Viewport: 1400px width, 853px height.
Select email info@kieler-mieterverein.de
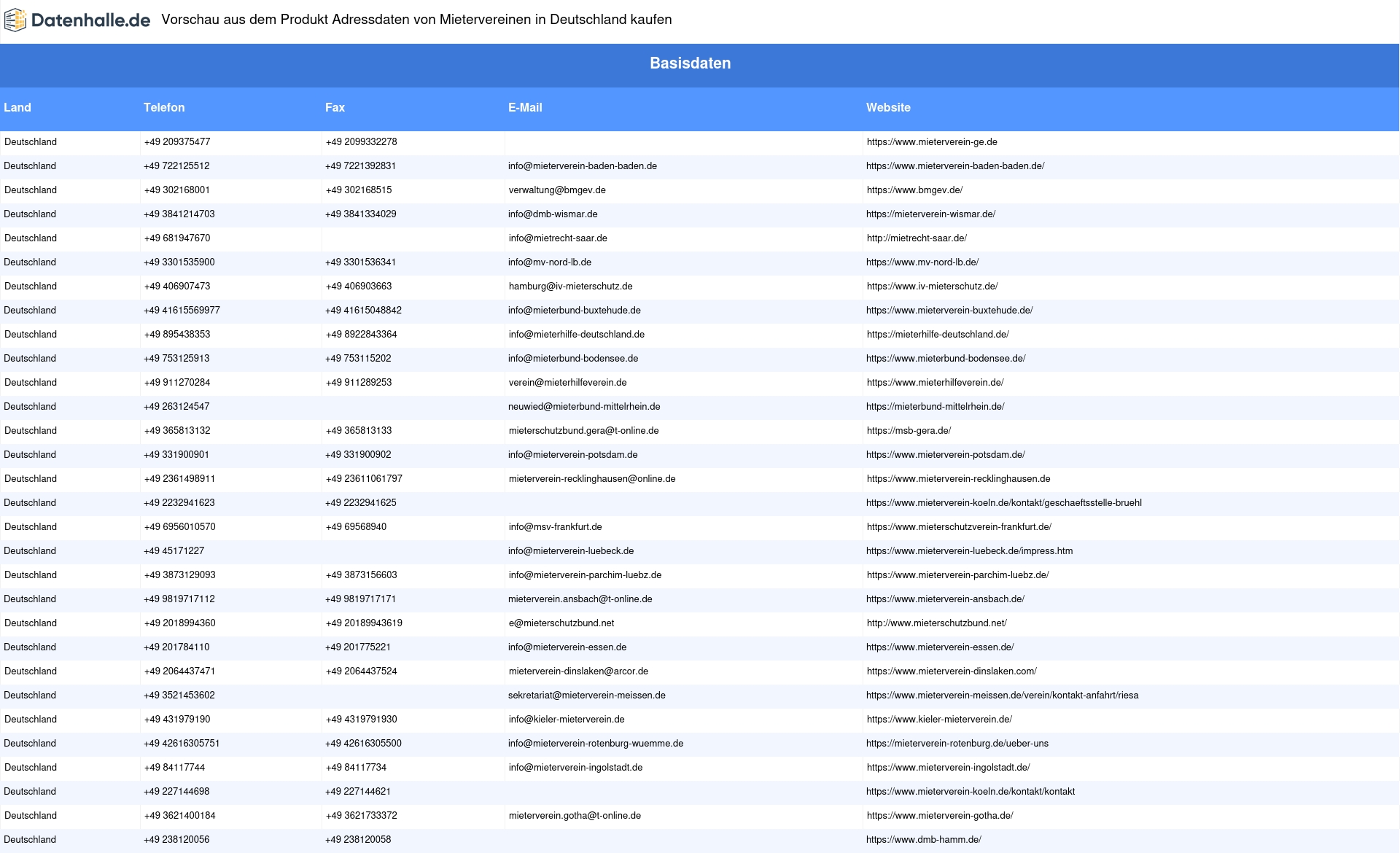pos(567,720)
